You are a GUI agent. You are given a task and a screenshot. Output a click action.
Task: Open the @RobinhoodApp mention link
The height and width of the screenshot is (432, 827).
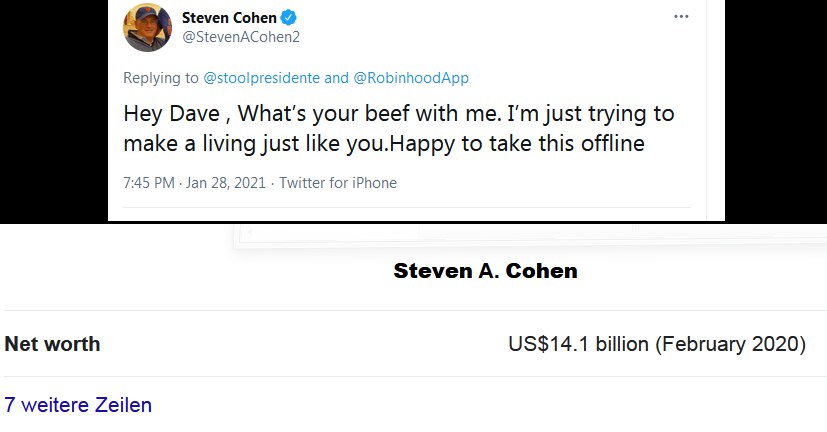[411, 78]
